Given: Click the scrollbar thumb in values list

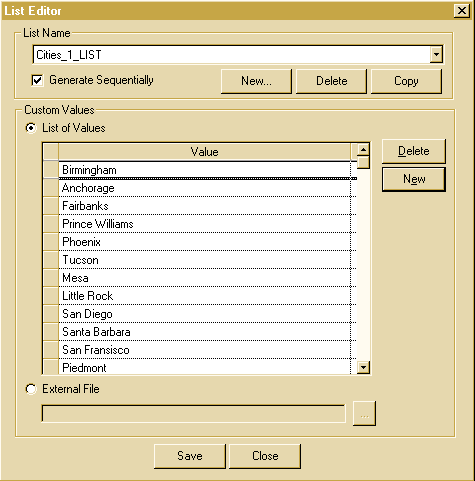Looking at the screenshot, I should click(363, 162).
